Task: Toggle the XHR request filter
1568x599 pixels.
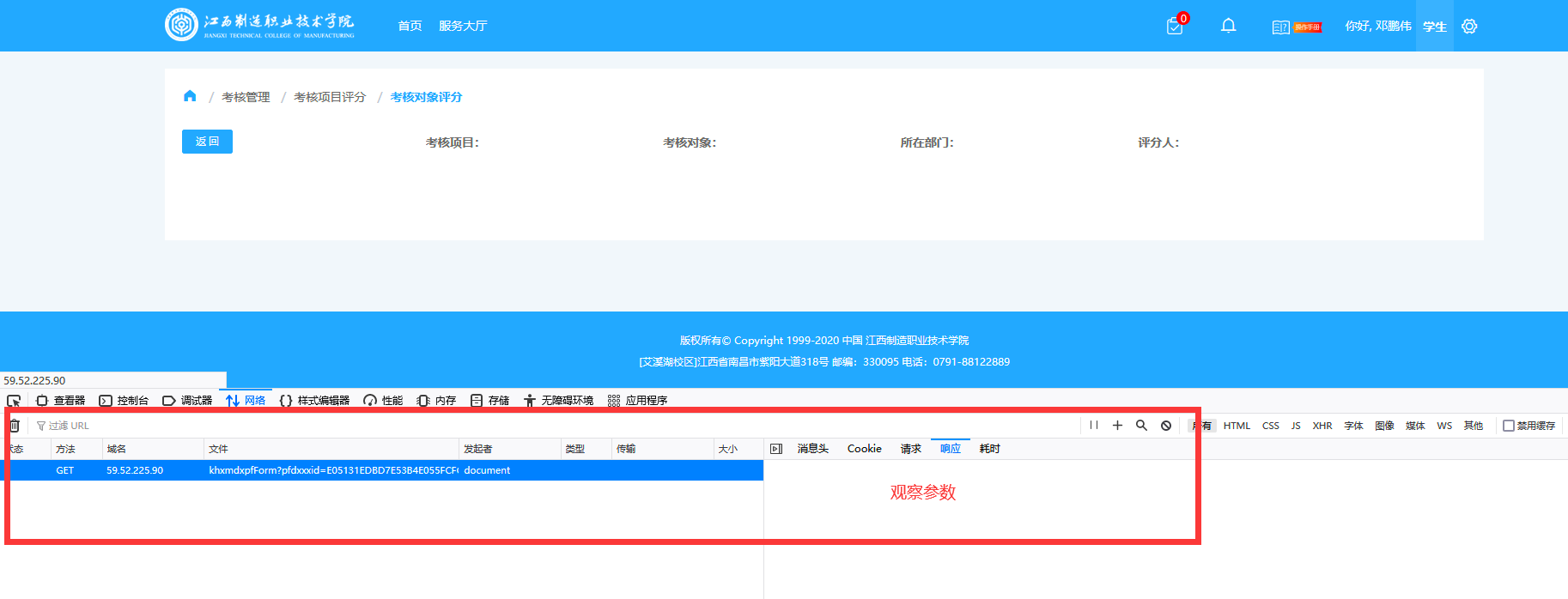Action: coord(1322,426)
